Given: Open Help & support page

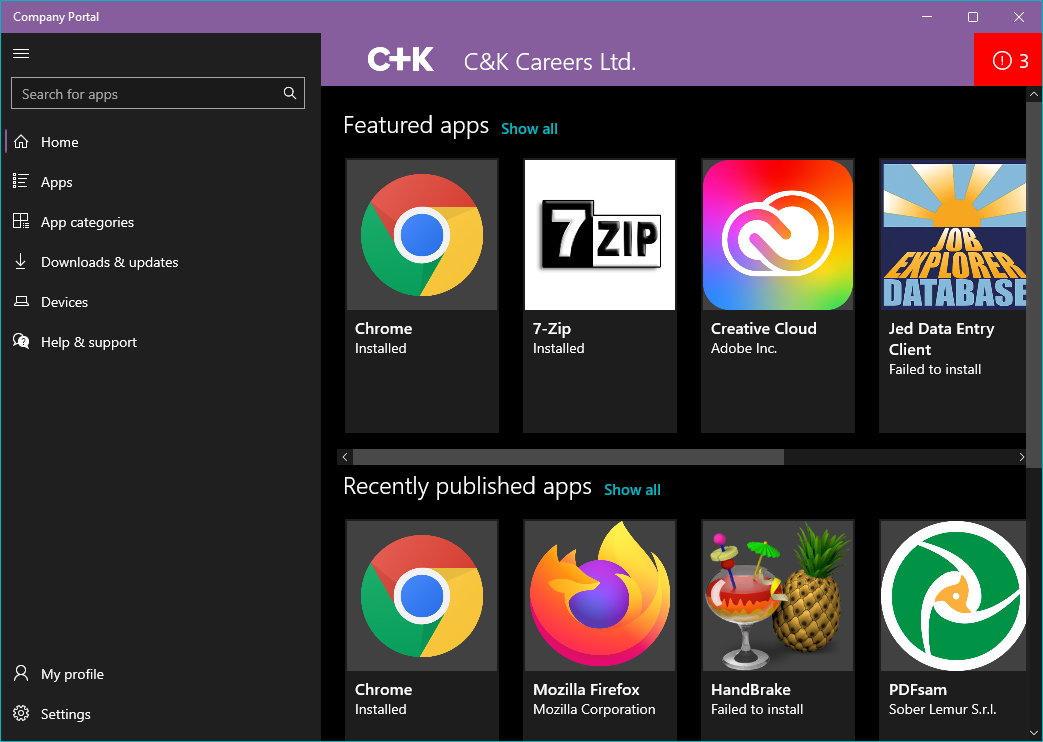Looking at the screenshot, I should [x=88, y=342].
